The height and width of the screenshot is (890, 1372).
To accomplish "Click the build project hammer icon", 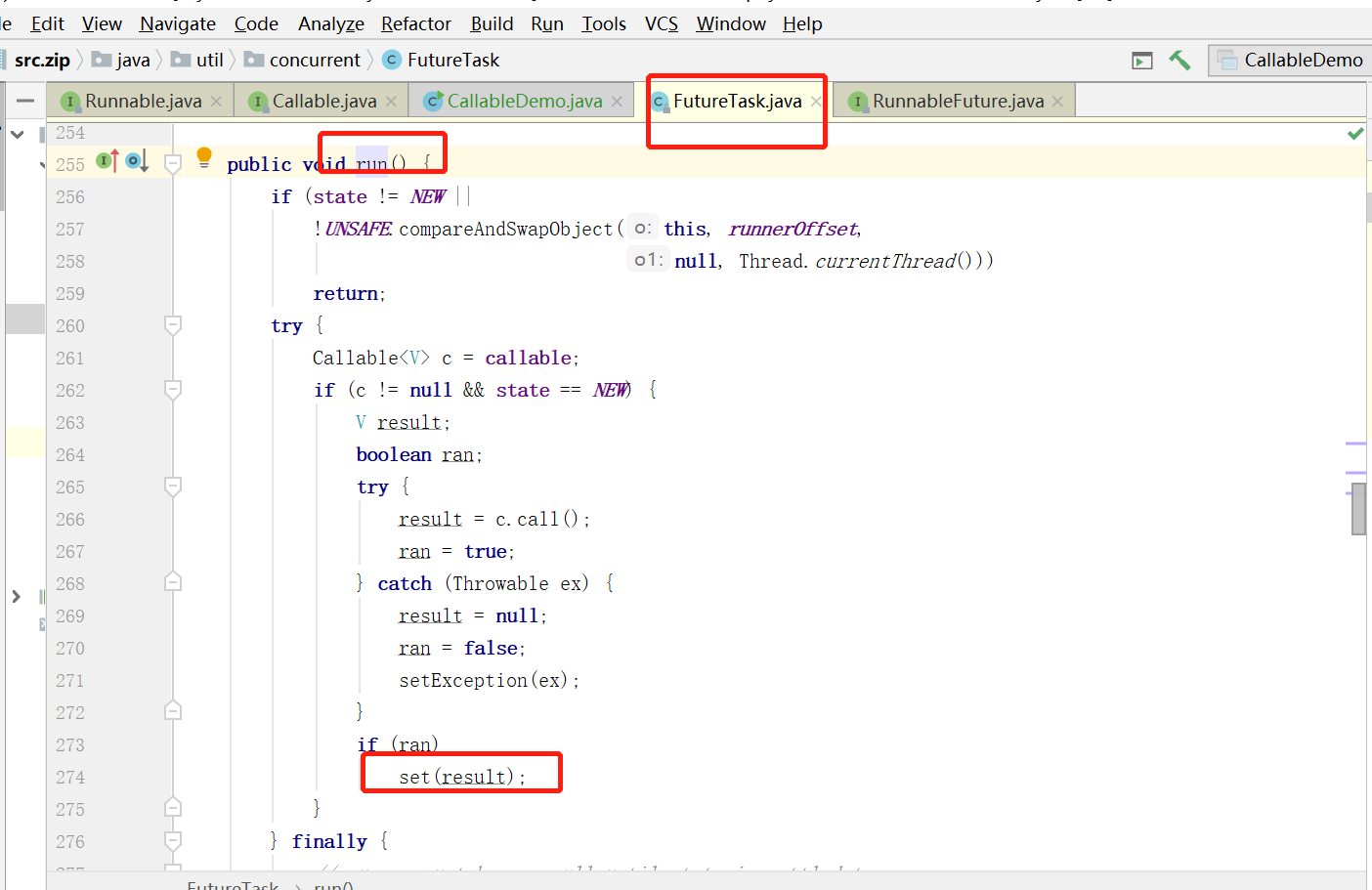I will (1179, 61).
